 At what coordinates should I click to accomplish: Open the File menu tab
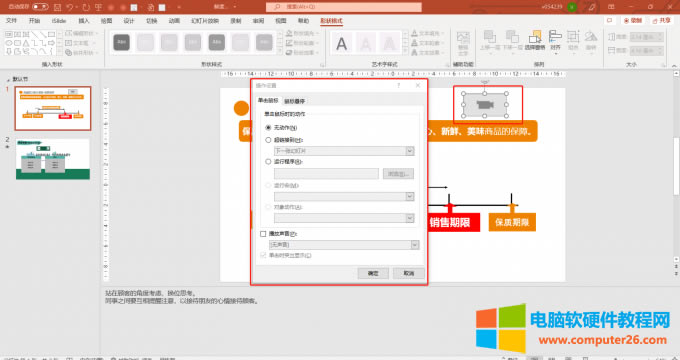click(x=12, y=21)
